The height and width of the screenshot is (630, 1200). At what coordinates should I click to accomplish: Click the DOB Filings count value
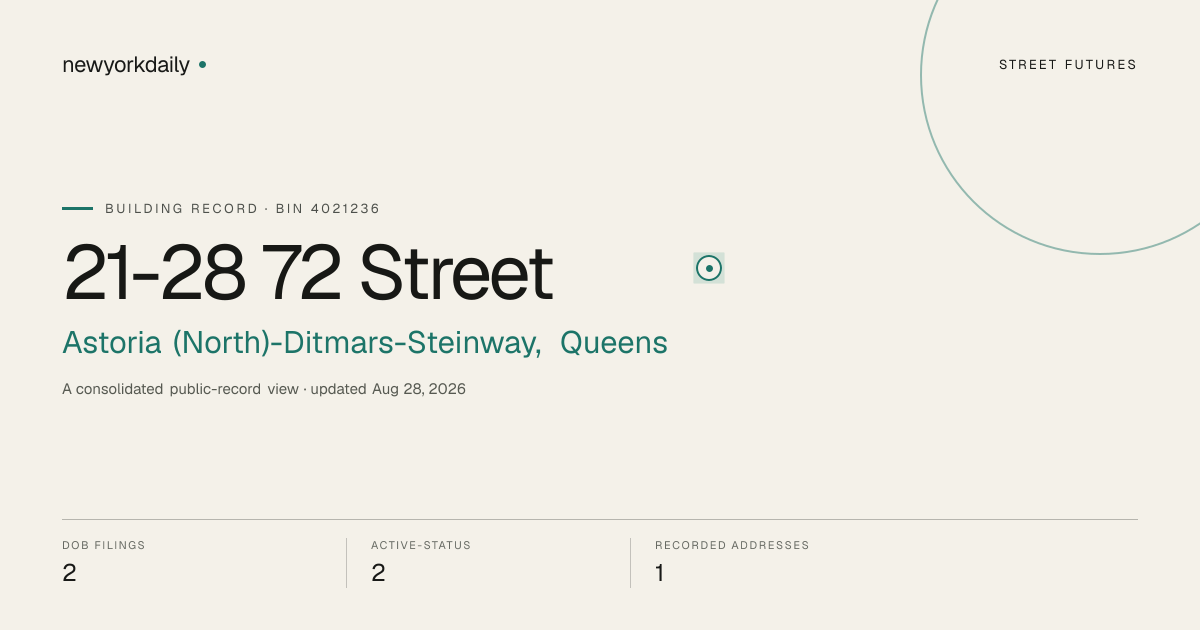click(69, 573)
